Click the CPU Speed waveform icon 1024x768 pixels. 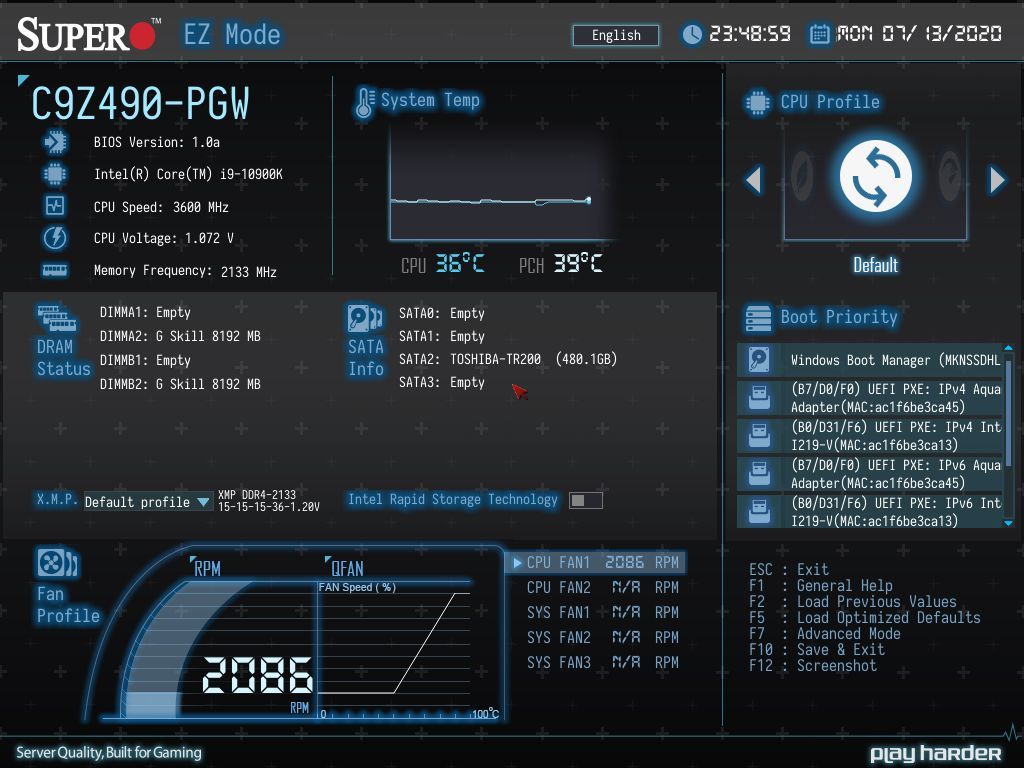click(55, 206)
